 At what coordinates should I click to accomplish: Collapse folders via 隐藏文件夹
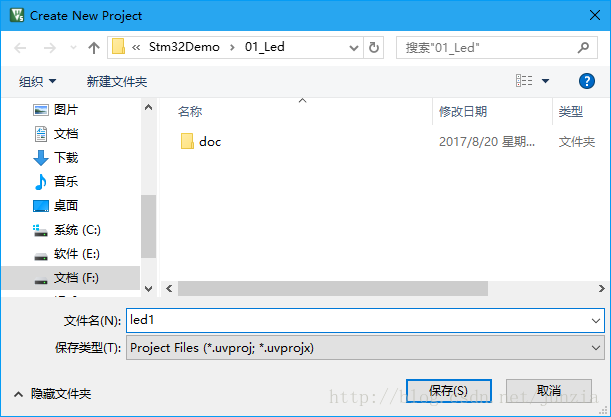coord(53,394)
